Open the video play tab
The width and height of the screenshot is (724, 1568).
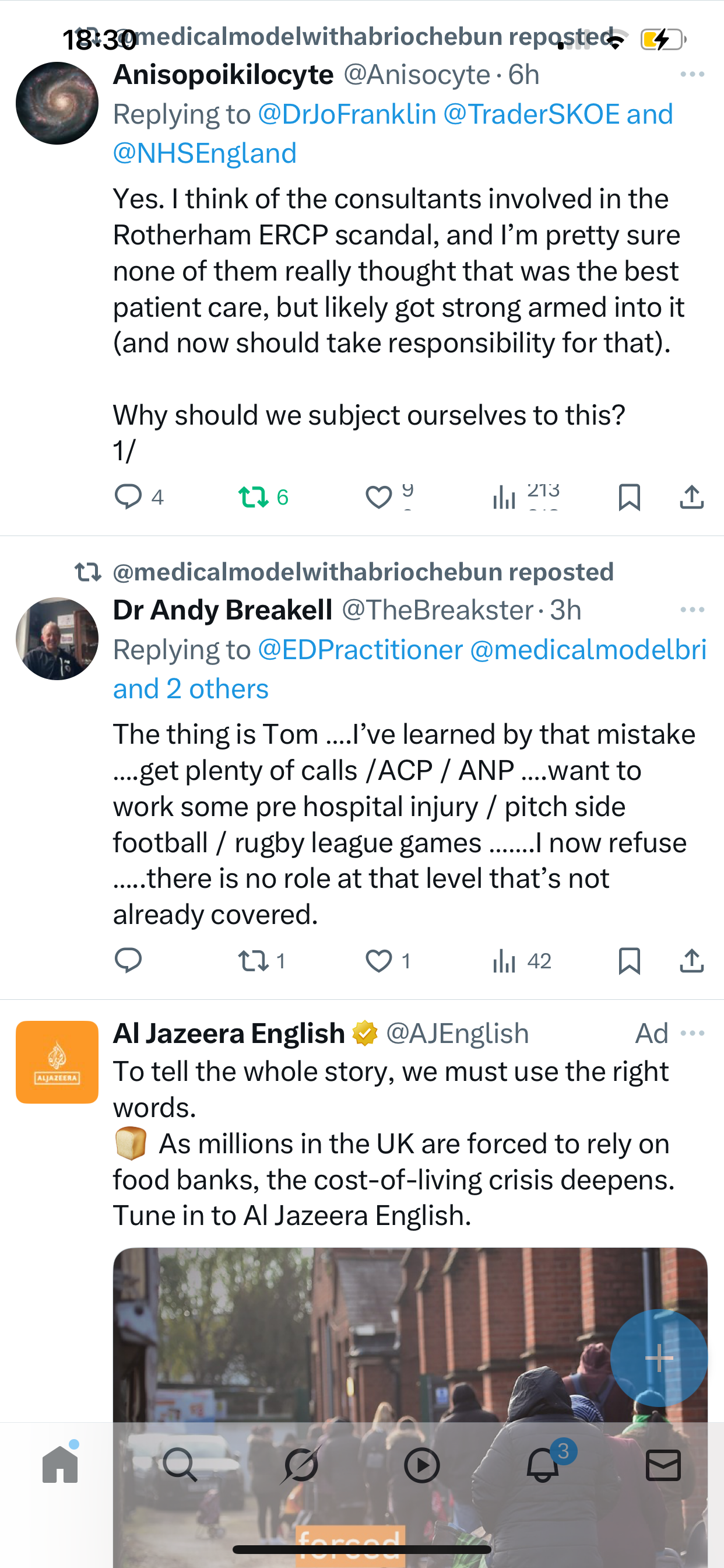[421, 1465]
